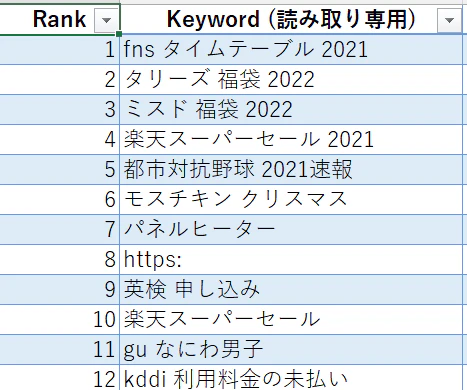Select the Keyword (読み取り専用) header cell

[x=291, y=19]
